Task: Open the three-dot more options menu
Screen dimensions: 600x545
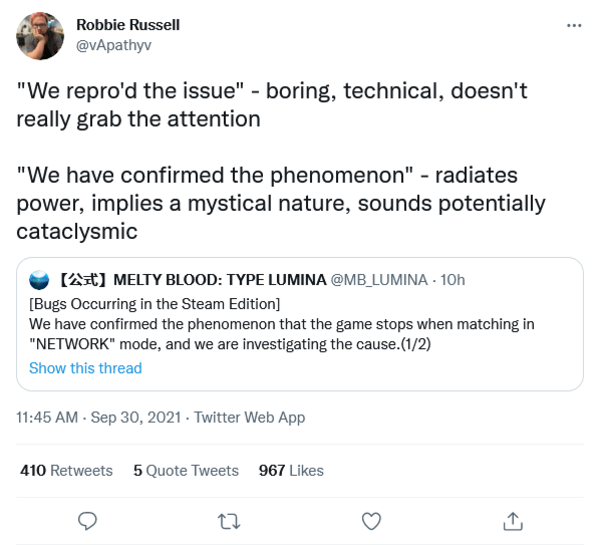Action: coord(573,25)
